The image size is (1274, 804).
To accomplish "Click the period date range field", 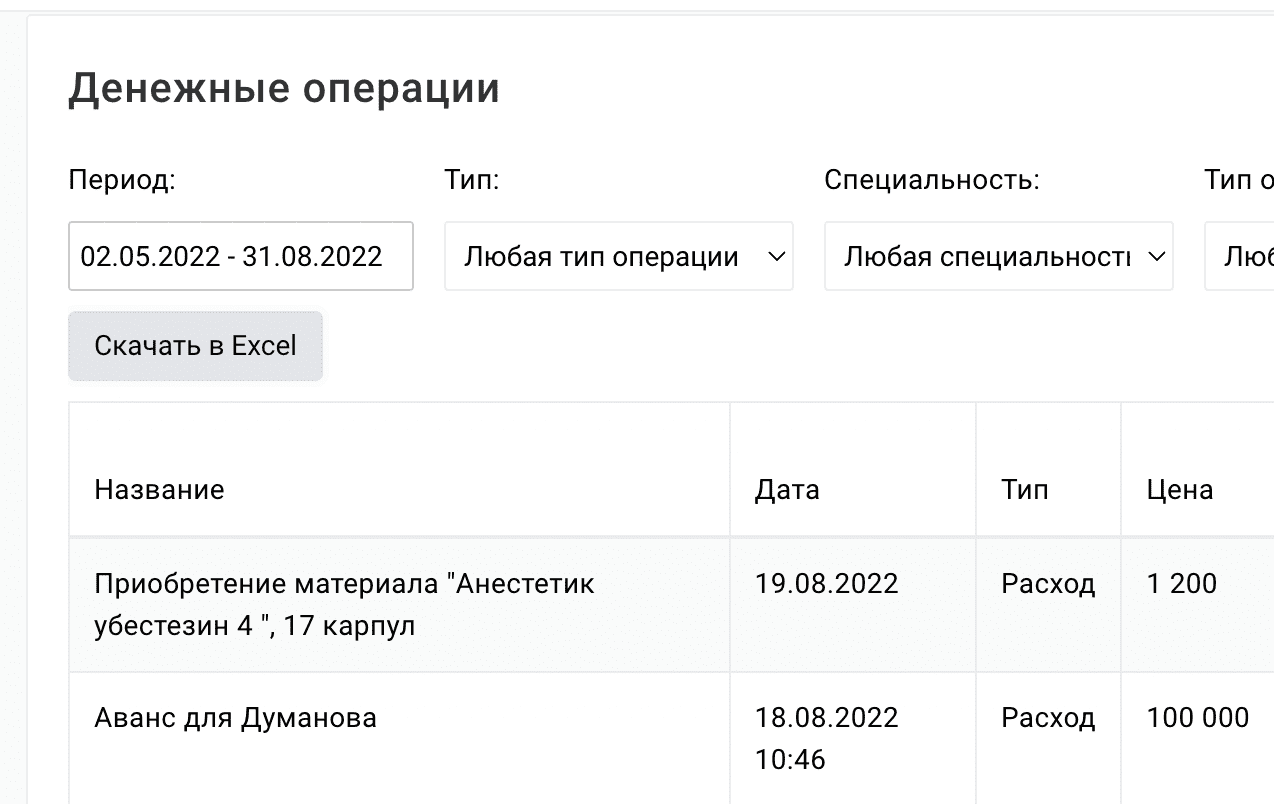I will [x=240, y=257].
